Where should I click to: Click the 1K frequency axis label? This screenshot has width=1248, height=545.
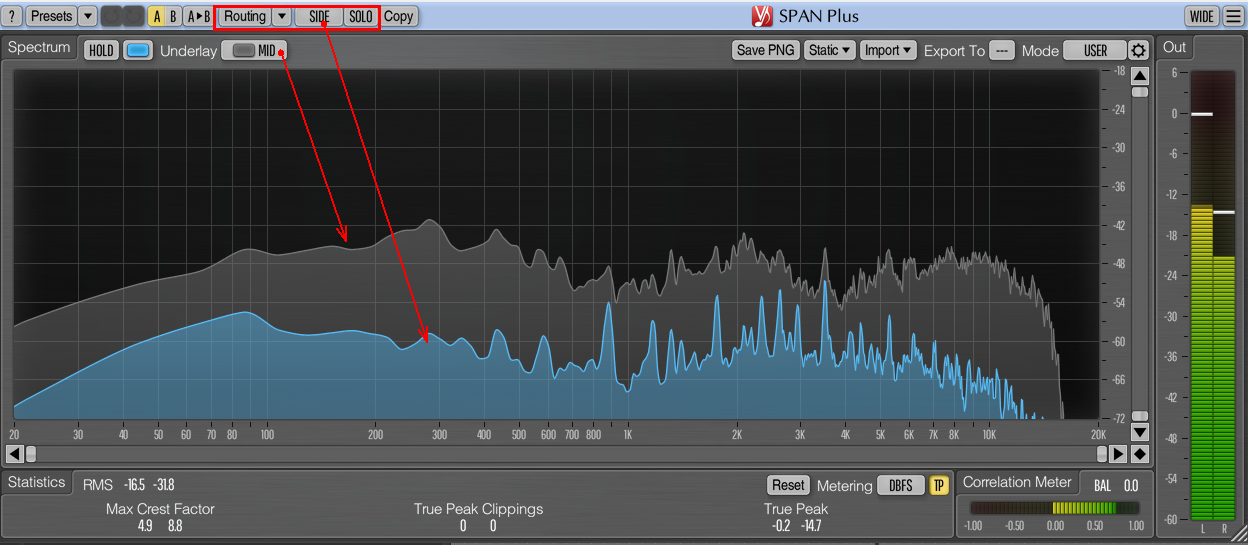pyautogui.click(x=628, y=435)
